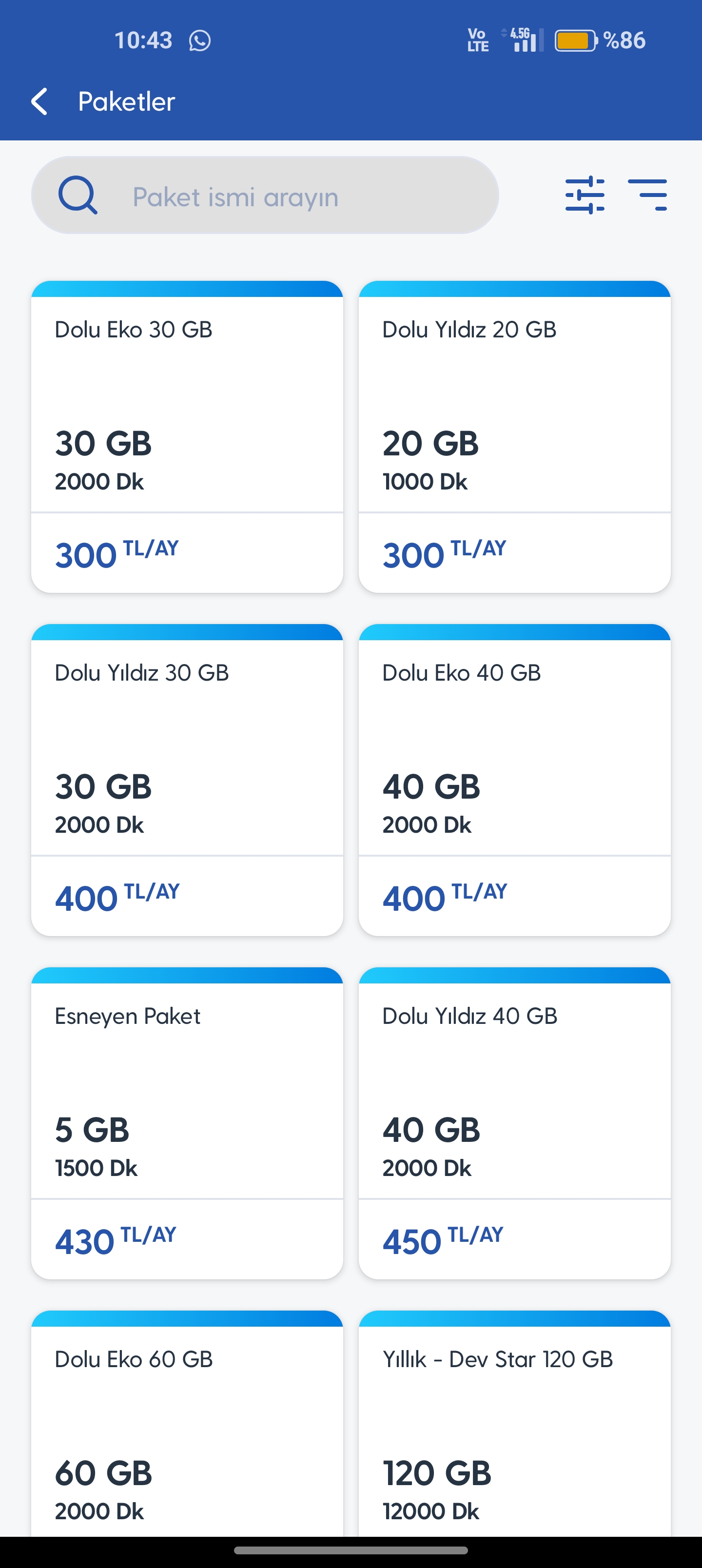This screenshot has height=1568, width=702.
Task: Type in the Paket ismi arayın field
Action: (292, 196)
